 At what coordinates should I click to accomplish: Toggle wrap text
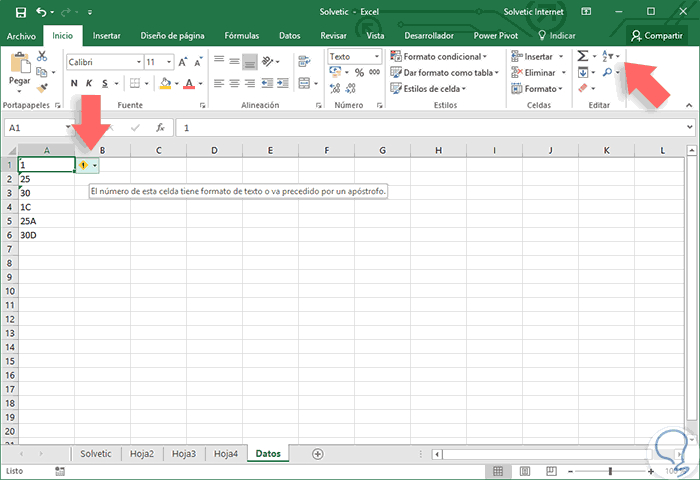pyautogui.click(x=304, y=61)
